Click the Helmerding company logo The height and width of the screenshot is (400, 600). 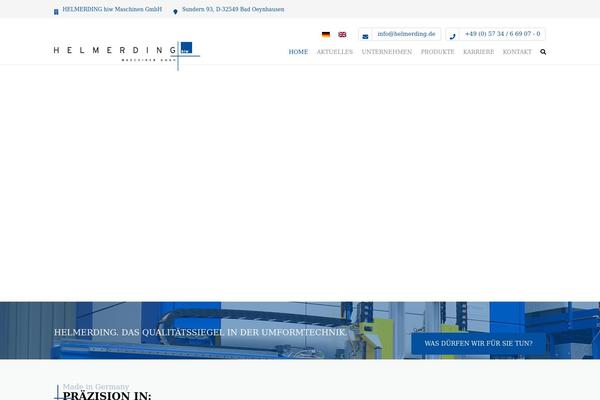pyautogui.click(x=127, y=55)
